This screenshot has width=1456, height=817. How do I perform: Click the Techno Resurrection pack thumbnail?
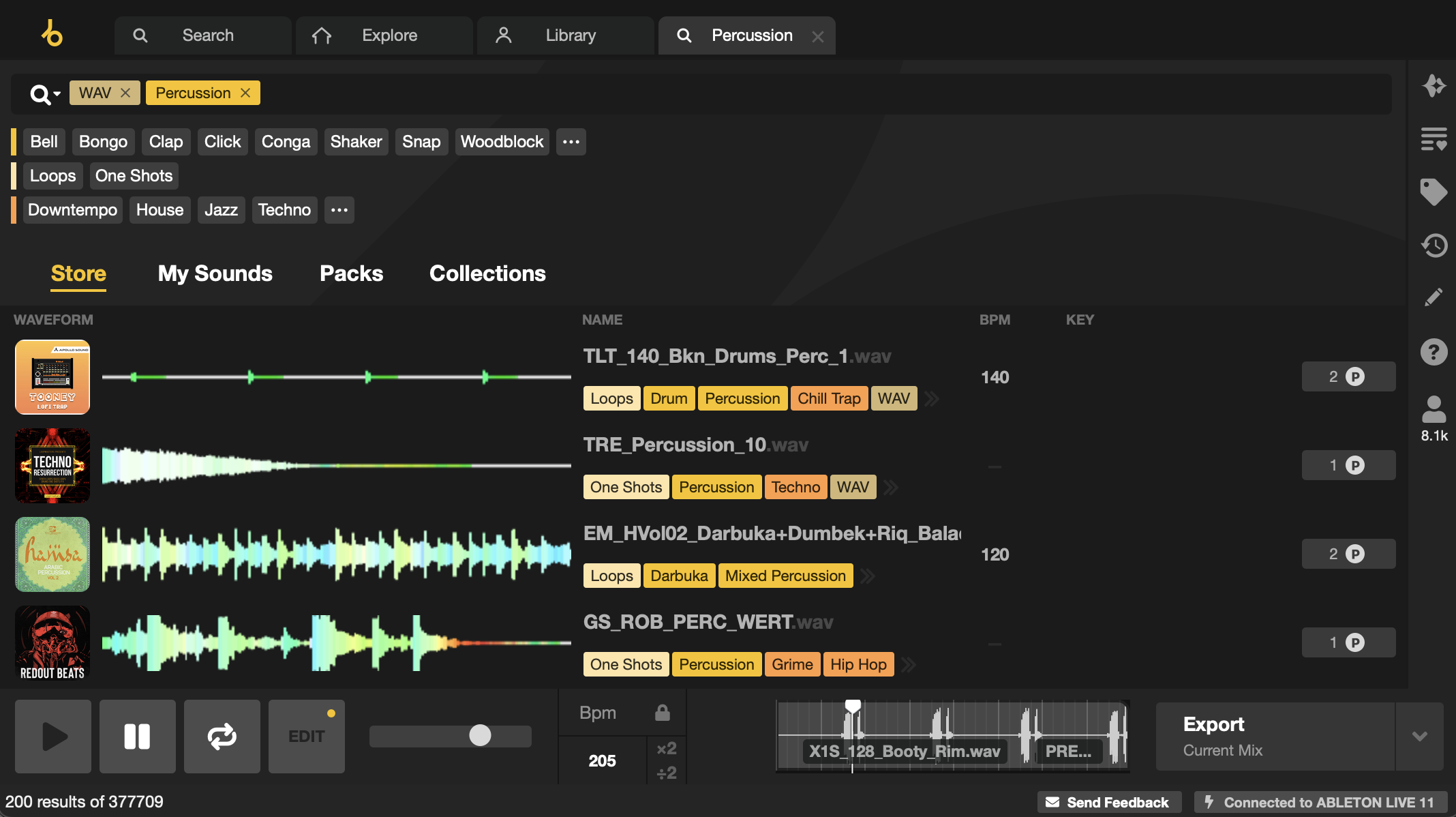pos(52,466)
